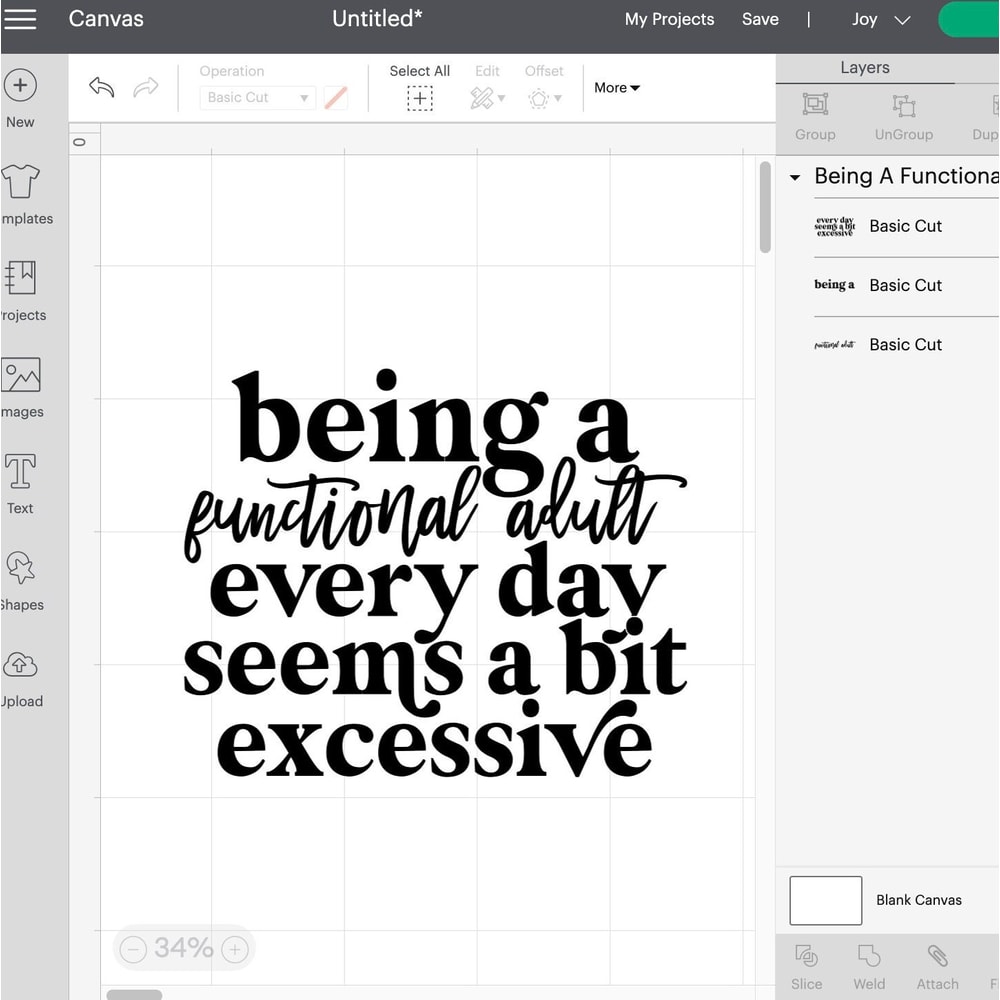The width and height of the screenshot is (1000, 1000).
Task: Click the Undo arrow icon
Action: click(x=100, y=88)
